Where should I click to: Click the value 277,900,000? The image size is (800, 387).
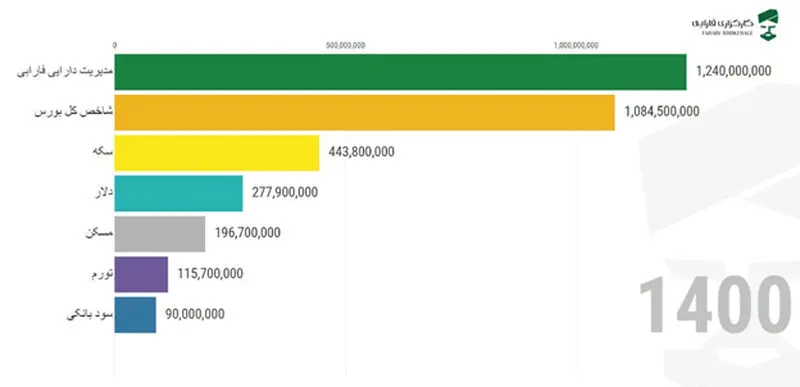click(x=285, y=192)
